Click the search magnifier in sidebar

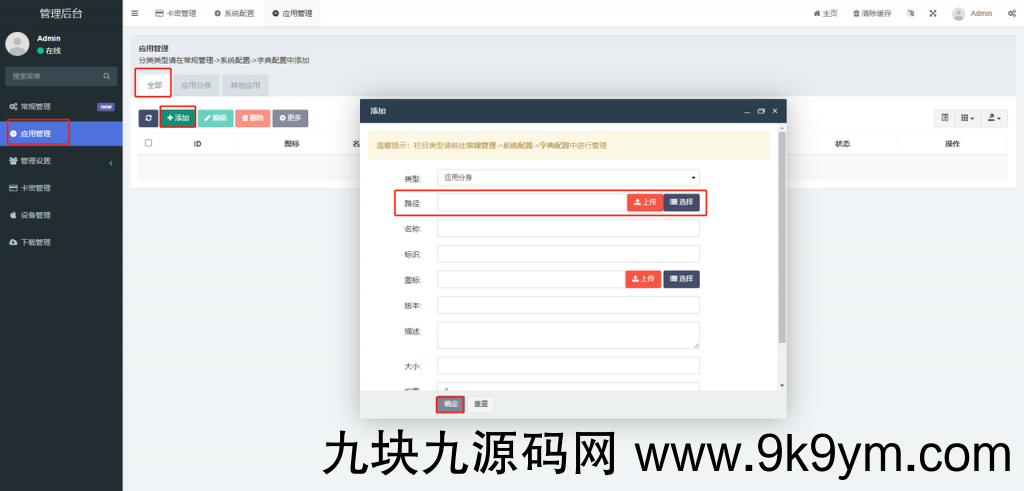coord(106,76)
